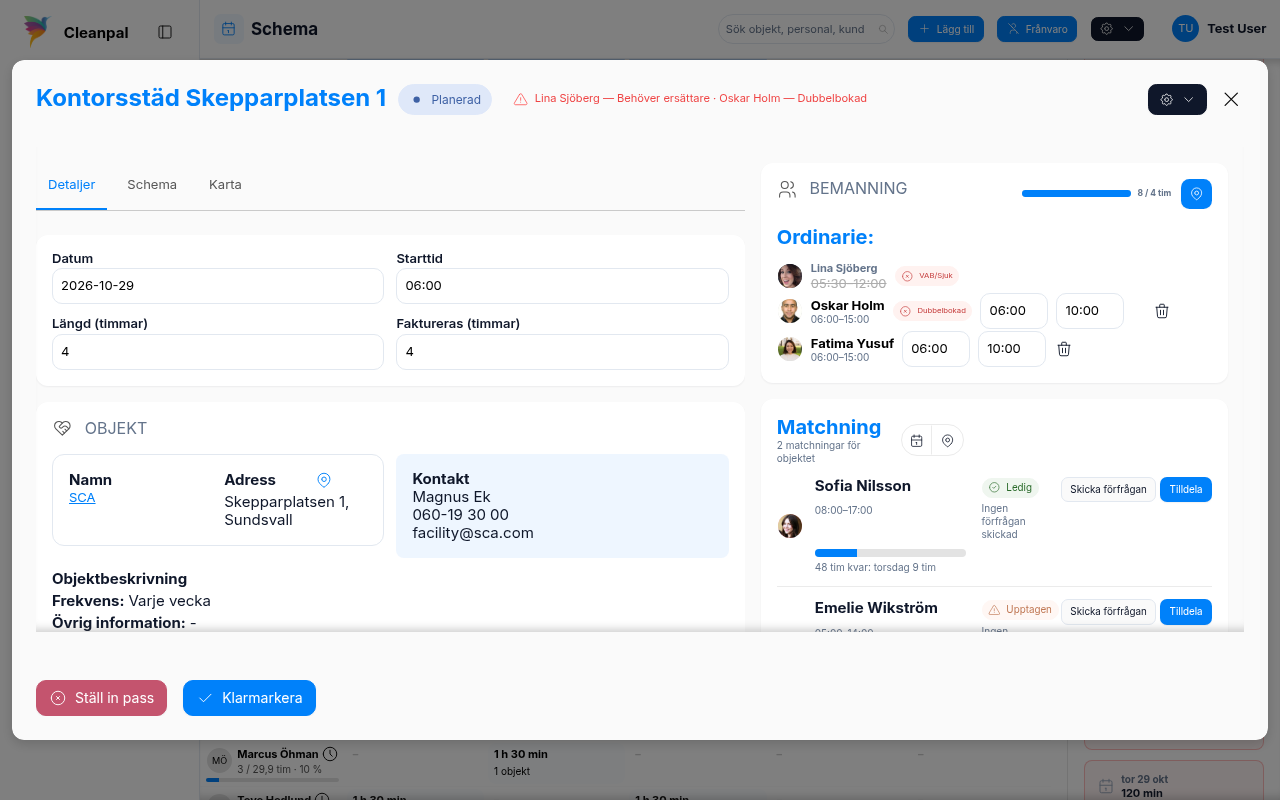Click Lina Sjöberg's avatar photo
Viewport: 1280px width, 800px height.
click(790, 276)
